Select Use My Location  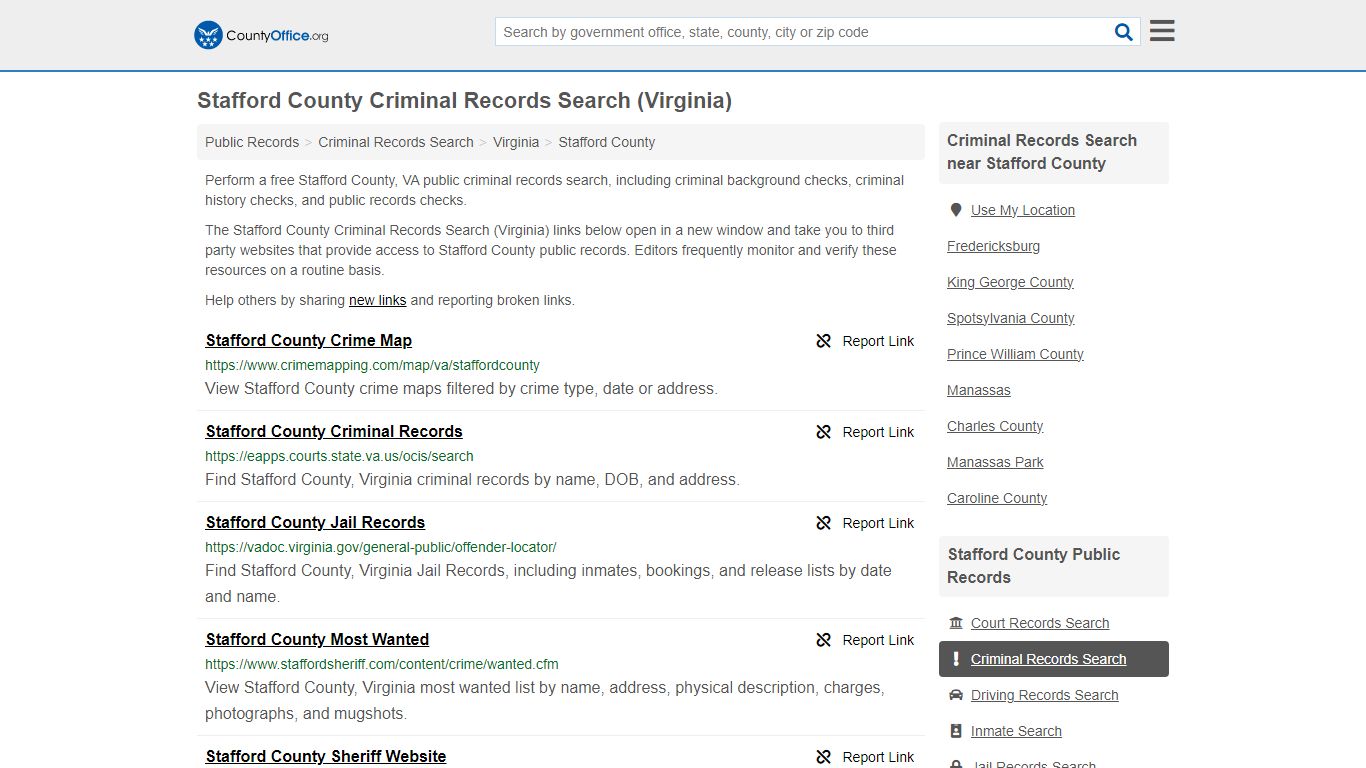click(x=1023, y=210)
